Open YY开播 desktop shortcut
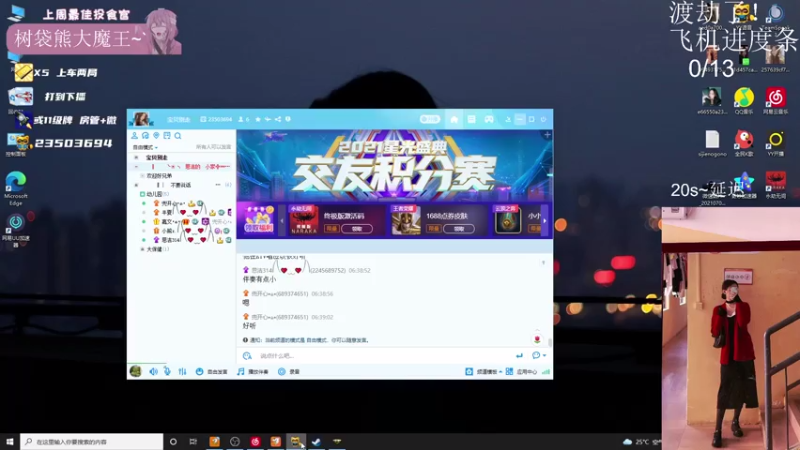The width and height of the screenshot is (800, 450). point(776,143)
